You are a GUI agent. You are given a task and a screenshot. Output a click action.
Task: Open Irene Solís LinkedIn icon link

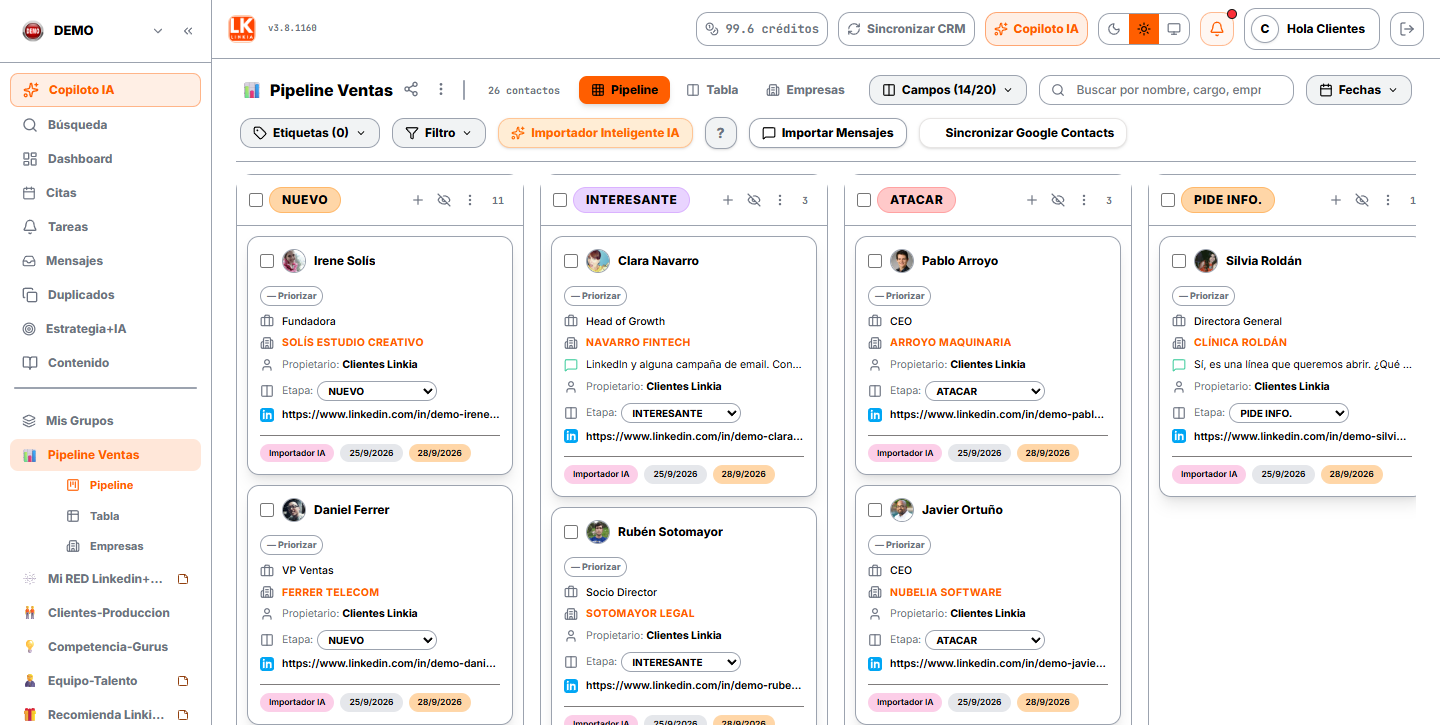pos(267,414)
